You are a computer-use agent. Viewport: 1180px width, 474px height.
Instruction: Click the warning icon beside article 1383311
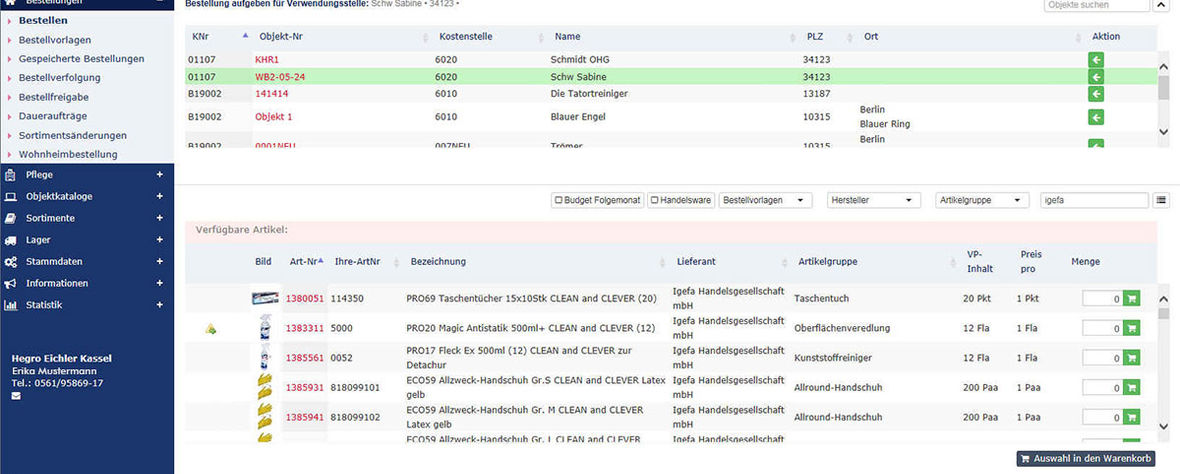click(x=211, y=329)
